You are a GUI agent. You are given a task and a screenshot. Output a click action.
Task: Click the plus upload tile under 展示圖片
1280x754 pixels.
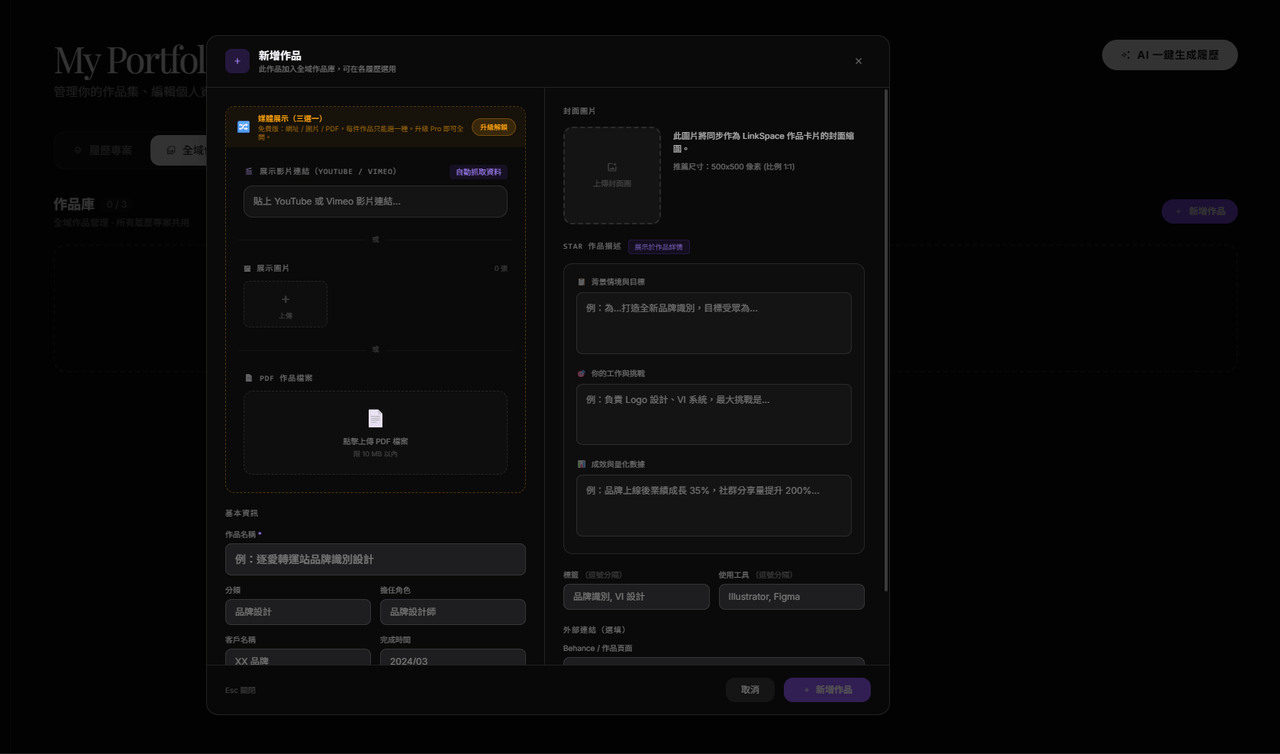[285, 304]
